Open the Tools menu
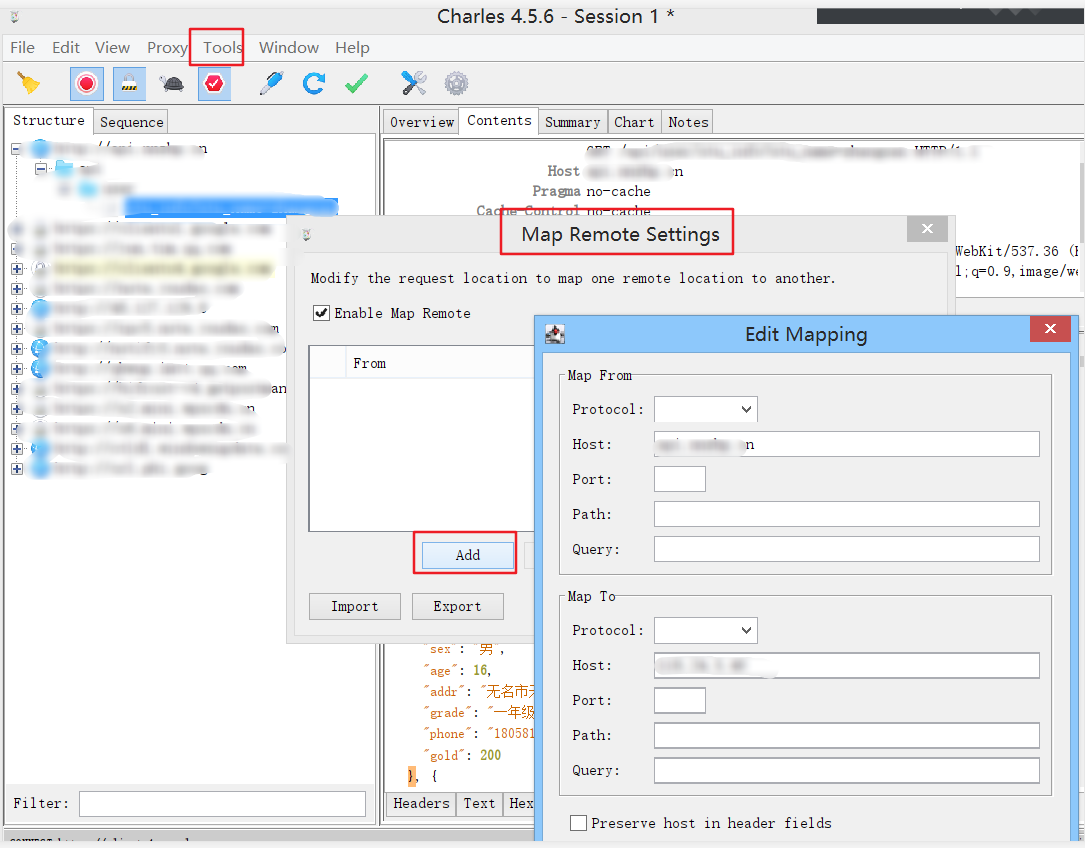 point(222,48)
